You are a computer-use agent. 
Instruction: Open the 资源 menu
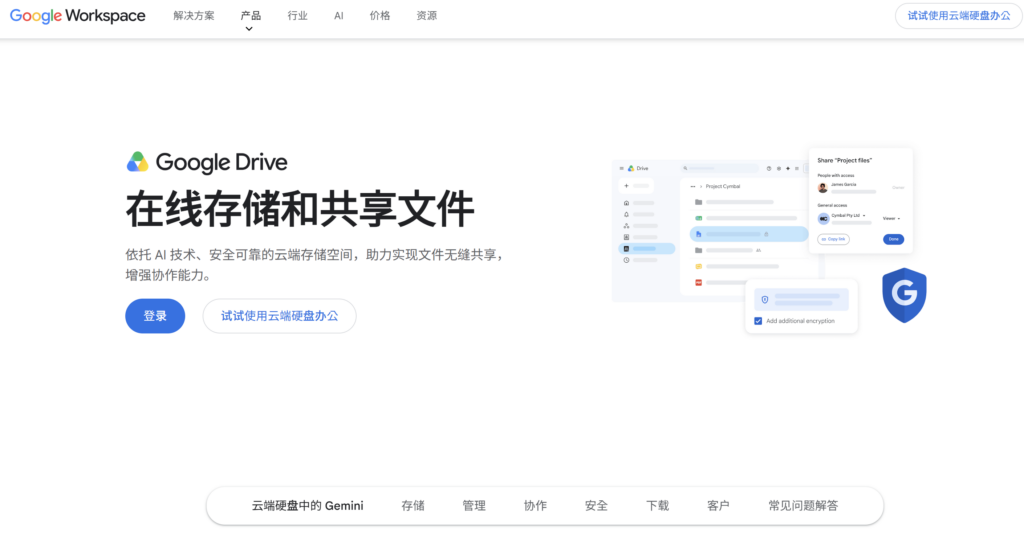tap(427, 16)
